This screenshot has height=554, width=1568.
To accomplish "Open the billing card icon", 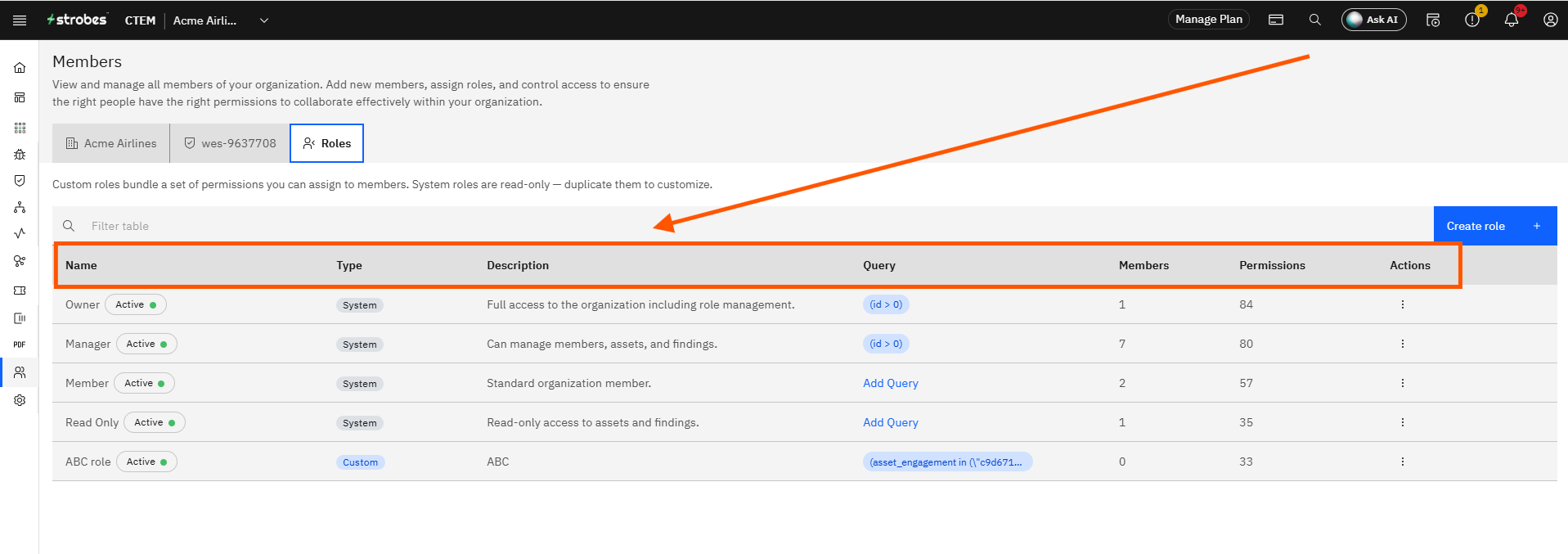I will tap(1276, 20).
